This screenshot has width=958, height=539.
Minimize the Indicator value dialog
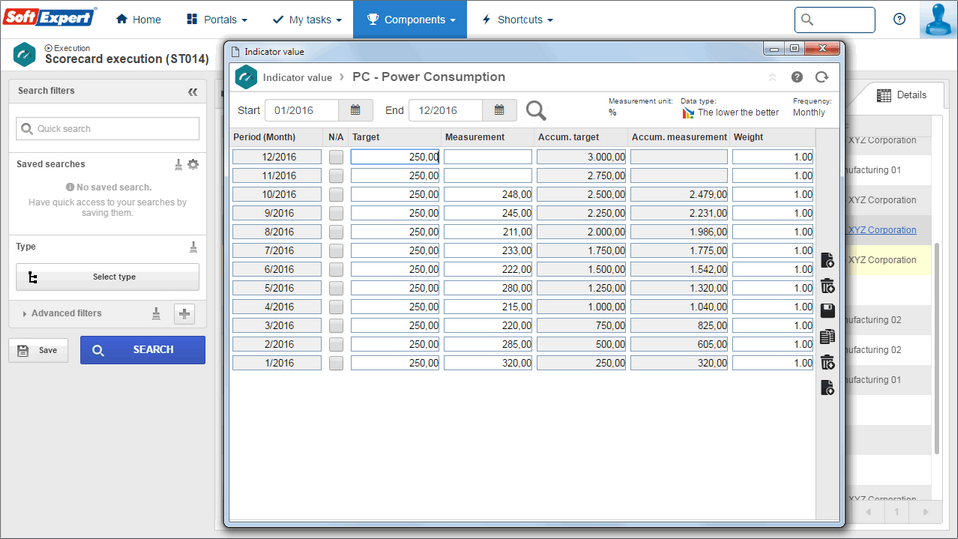pyautogui.click(x=773, y=49)
